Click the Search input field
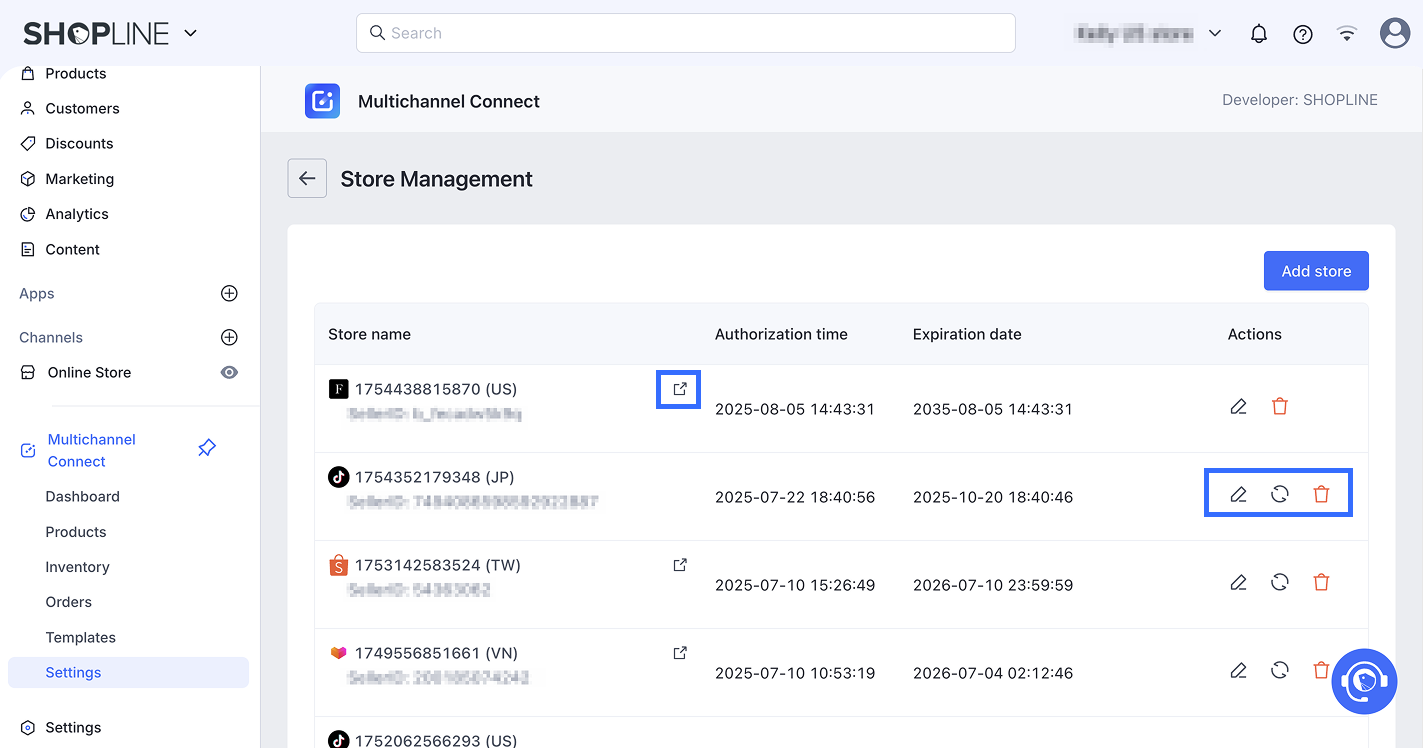The height and width of the screenshot is (748, 1423). (686, 33)
